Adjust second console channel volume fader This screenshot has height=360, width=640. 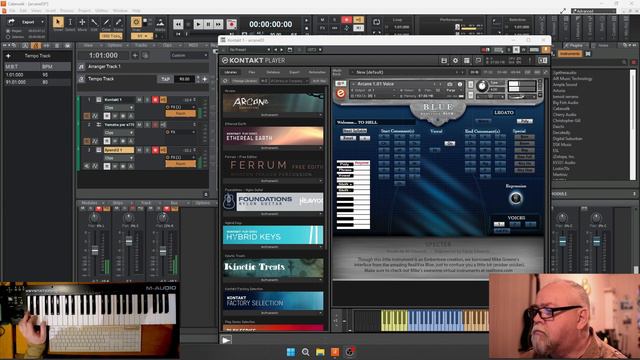129,242
